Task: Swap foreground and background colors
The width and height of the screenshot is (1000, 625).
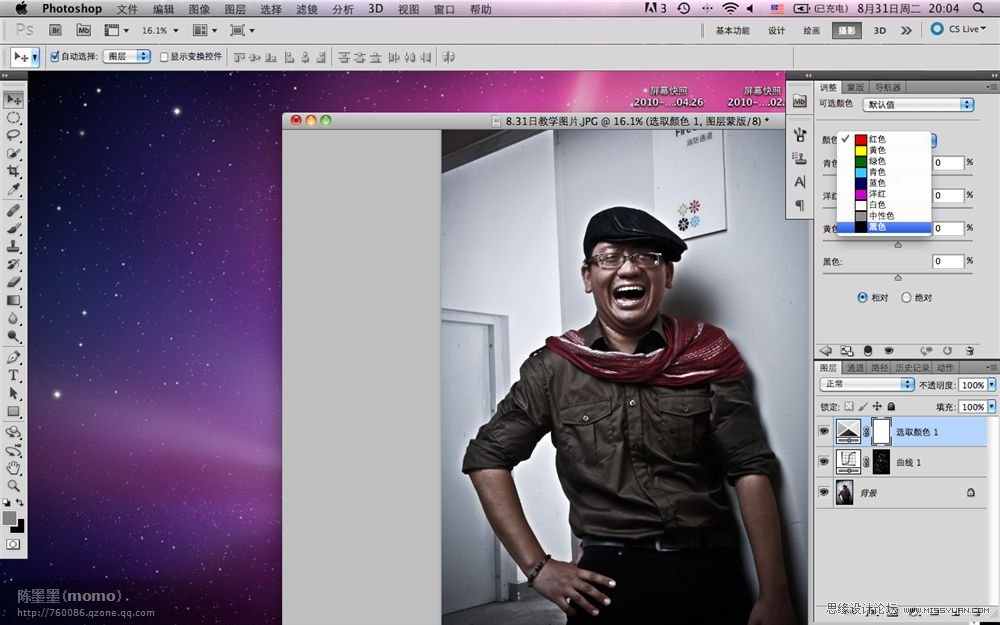Action: [x=20, y=503]
